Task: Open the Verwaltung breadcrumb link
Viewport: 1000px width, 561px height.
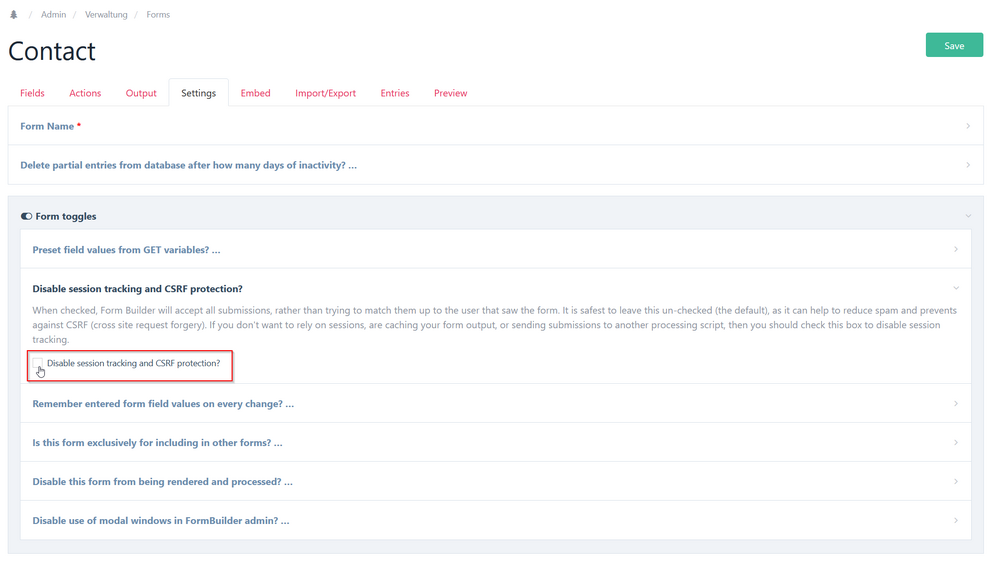Action: 106,15
